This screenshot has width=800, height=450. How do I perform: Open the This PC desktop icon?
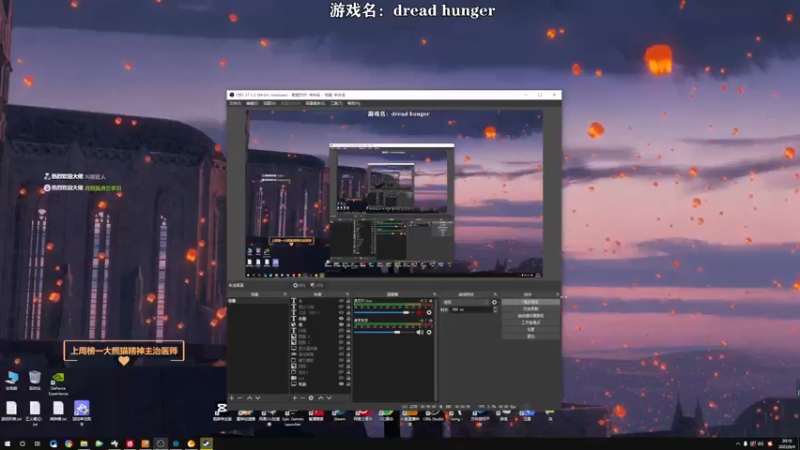(x=12, y=381)
